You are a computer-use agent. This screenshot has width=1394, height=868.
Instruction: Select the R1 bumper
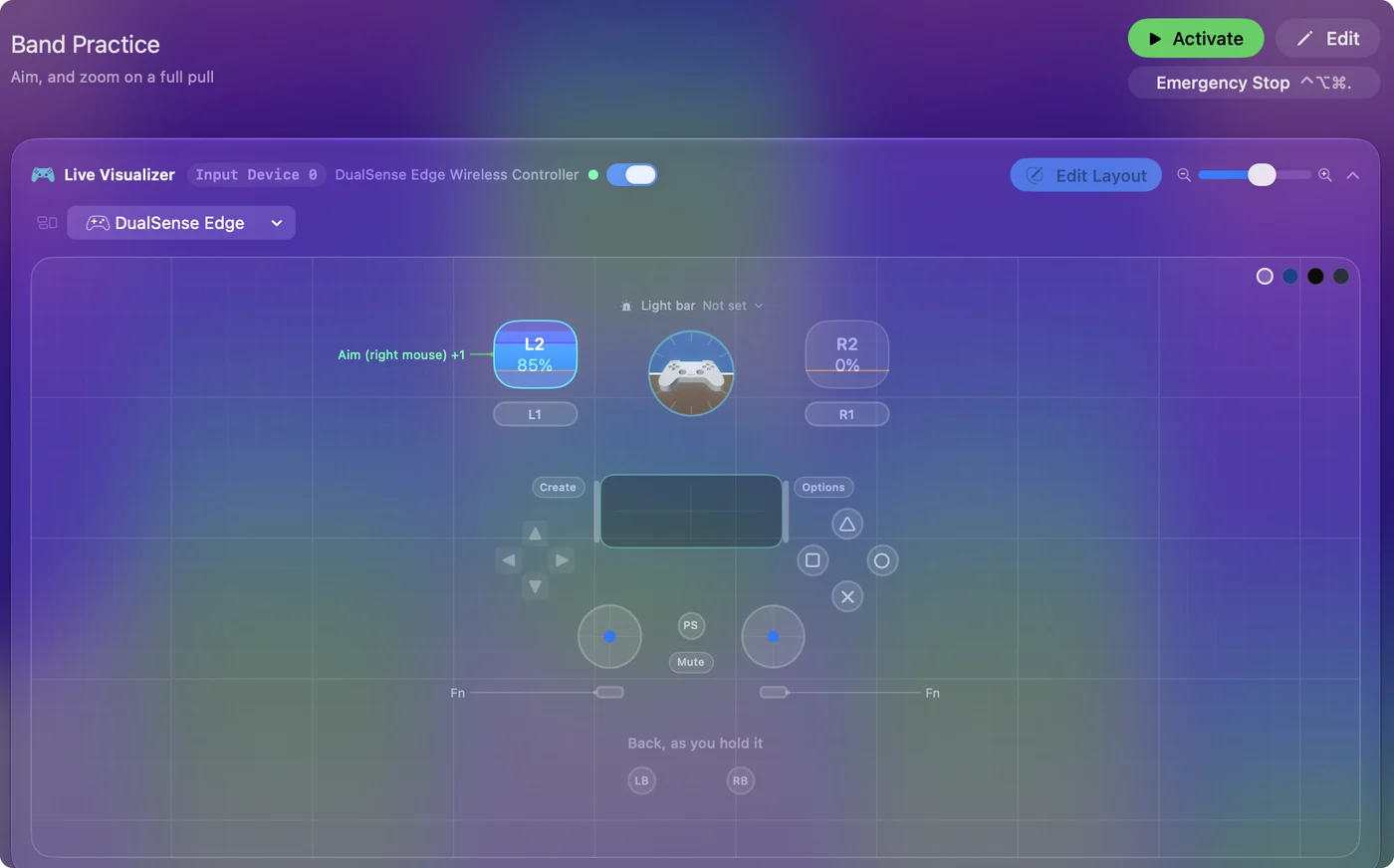(x=847, y=414)
